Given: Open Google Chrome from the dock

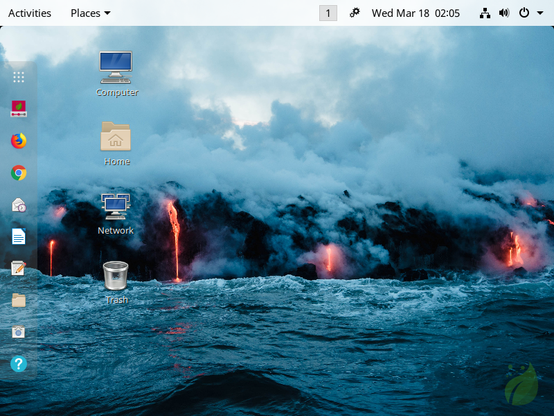Looking at the screenshot, I should coord(18,173).
